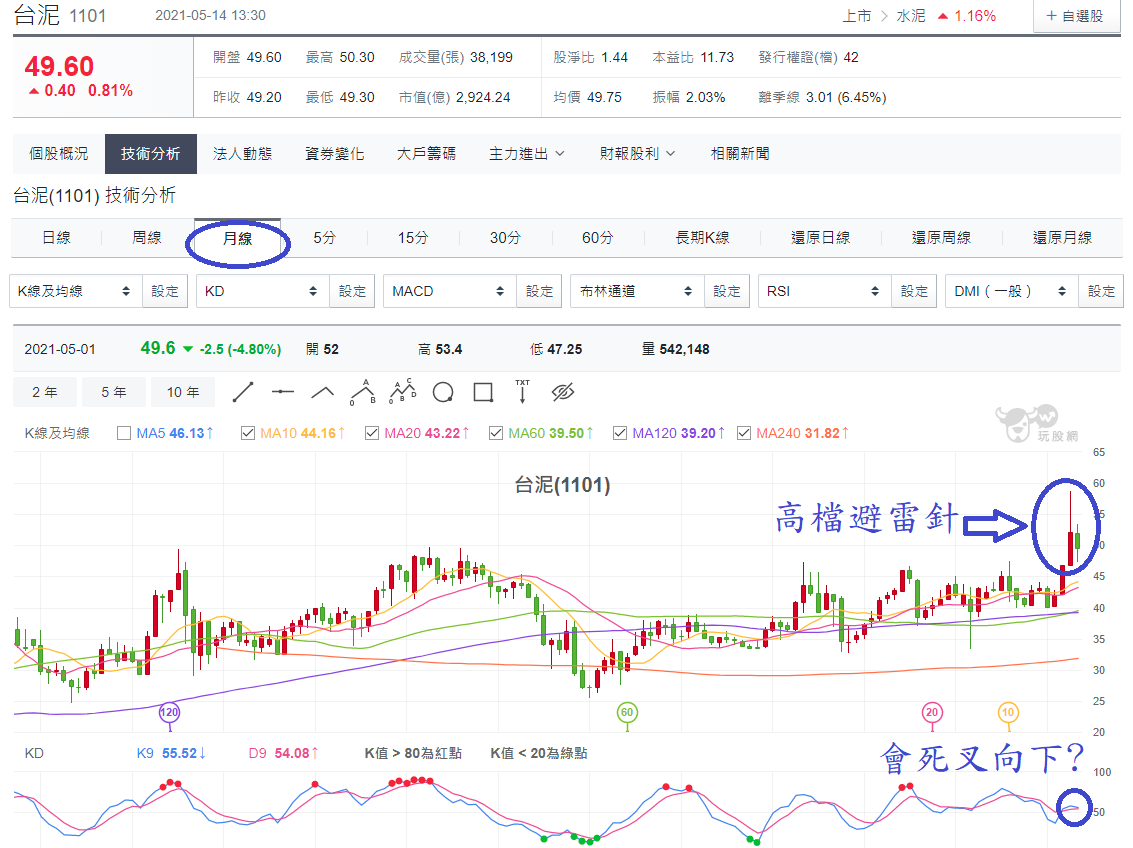Switch to 周線 chart
1133x848 pixels.
[147, 238]
